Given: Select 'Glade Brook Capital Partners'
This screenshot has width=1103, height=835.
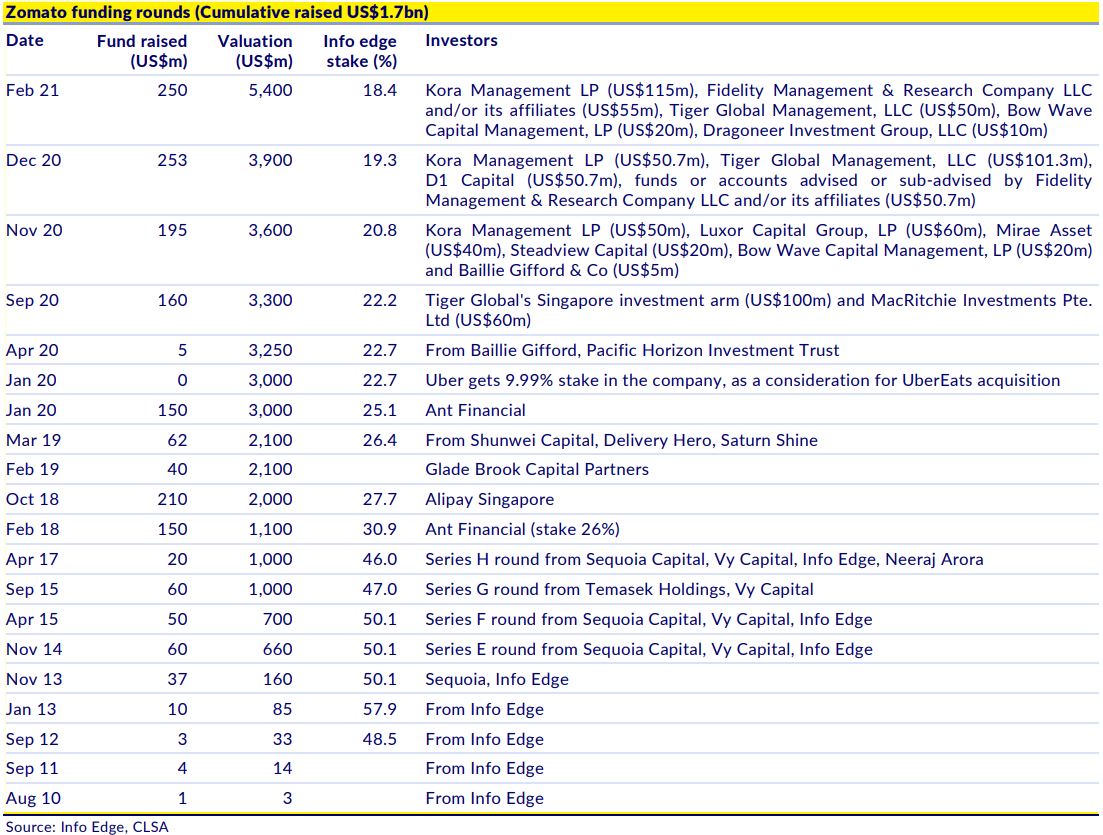Looking at the screenshot, I should point(537,469).
